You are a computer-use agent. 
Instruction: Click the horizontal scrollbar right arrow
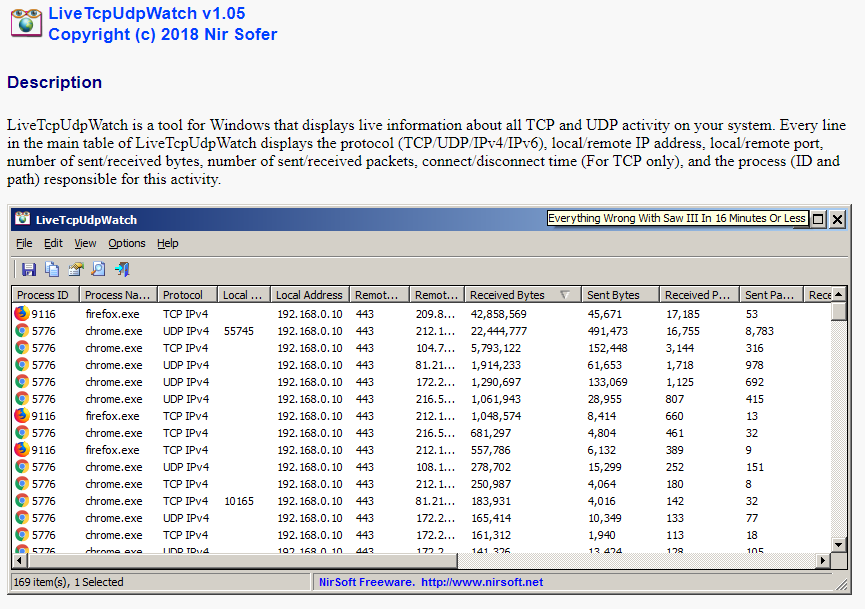823,560
